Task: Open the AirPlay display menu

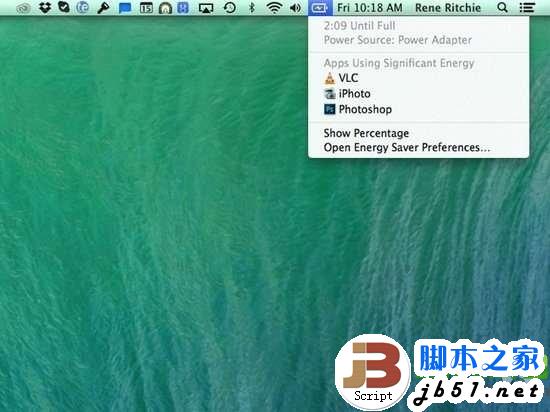Action: [x=206, y=8]
